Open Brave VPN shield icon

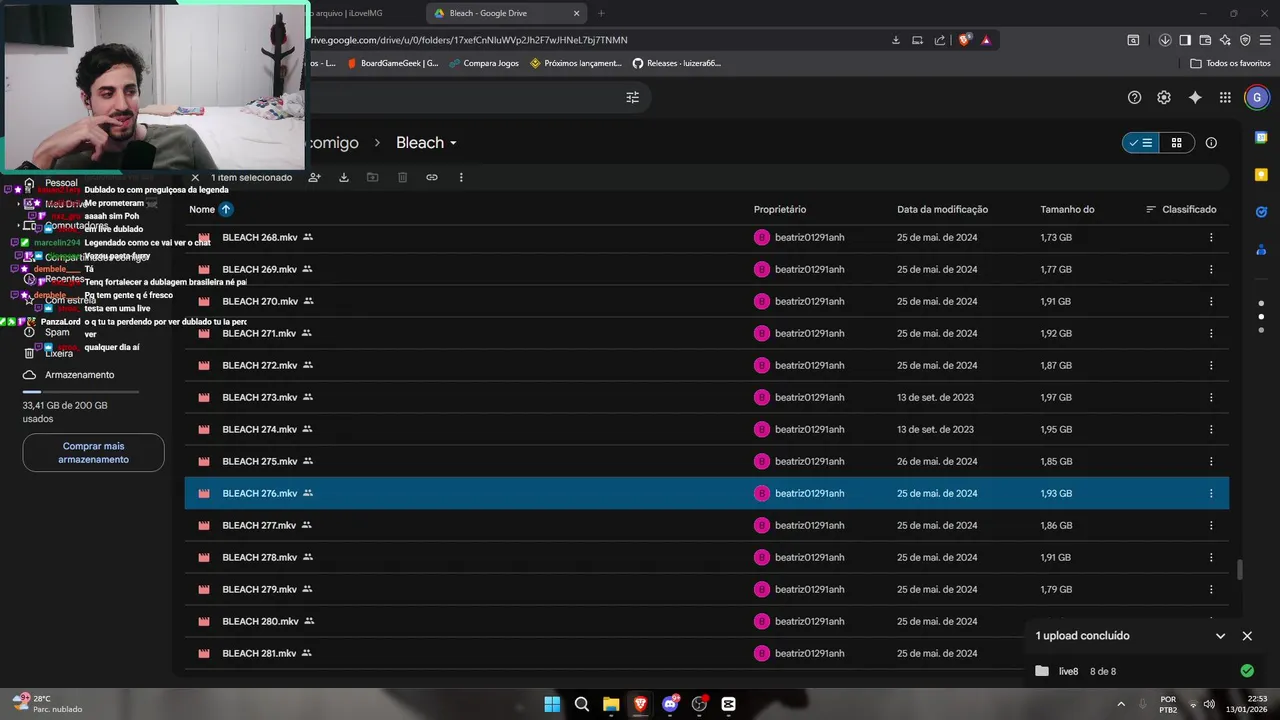tap(1245, 40)
